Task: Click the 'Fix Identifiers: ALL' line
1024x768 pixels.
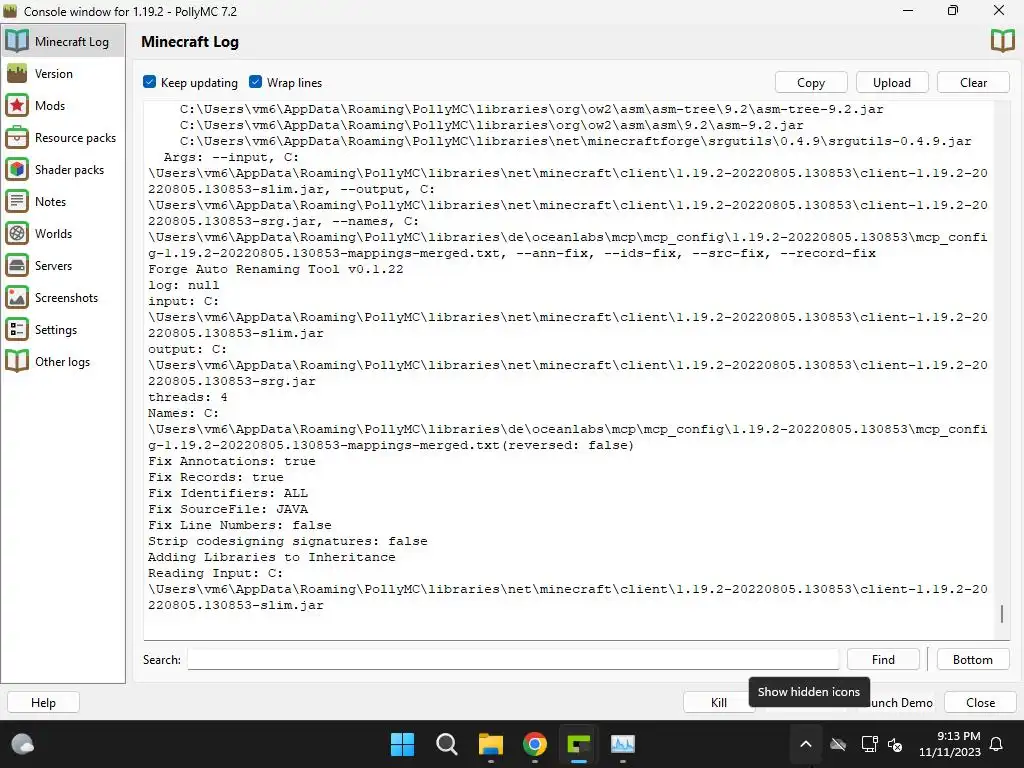Action: pos(228,493)
